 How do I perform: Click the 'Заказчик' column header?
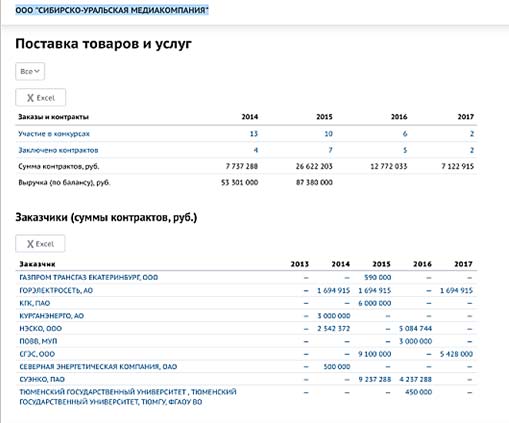coord(37,264)
